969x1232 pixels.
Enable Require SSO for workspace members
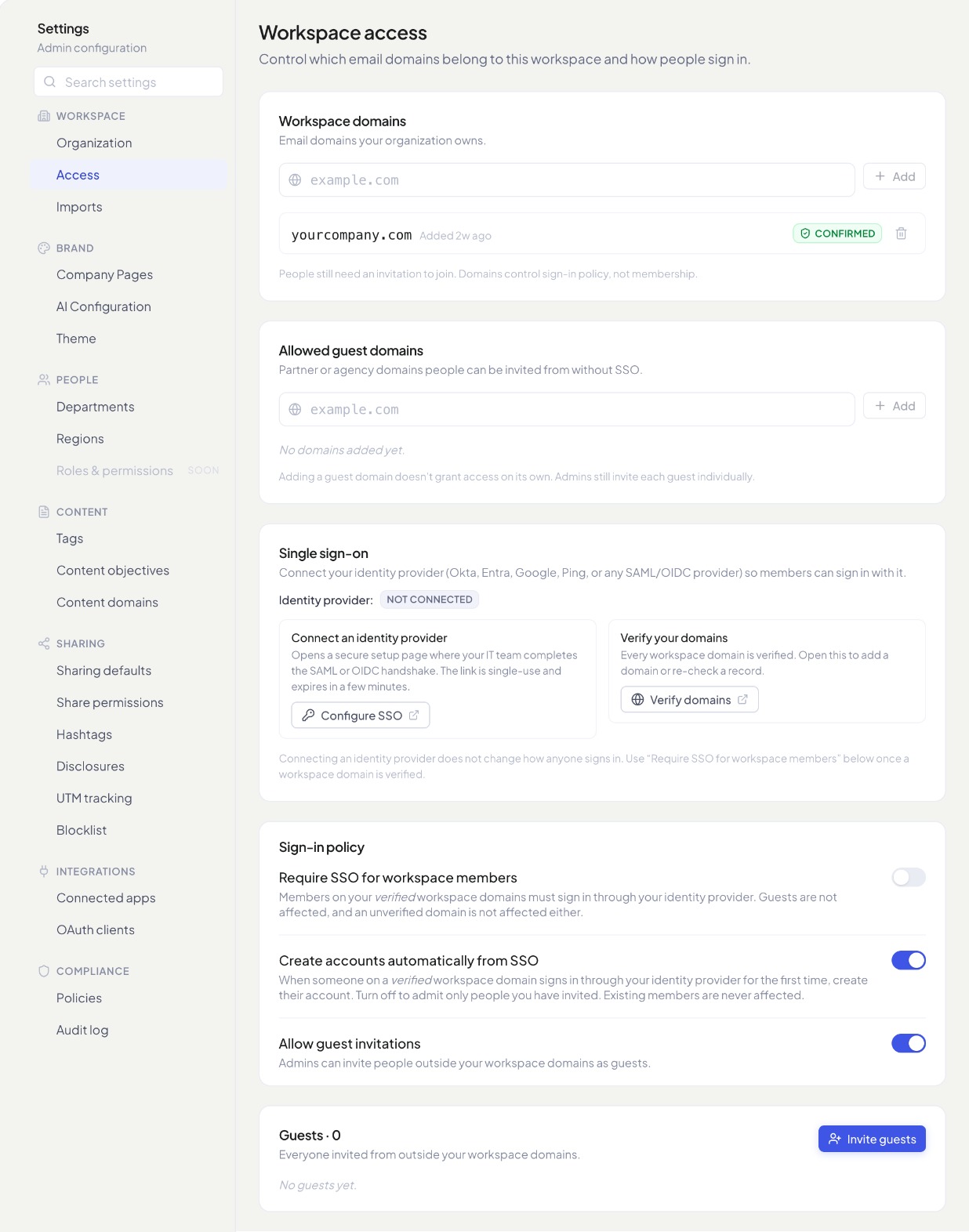coord(909,877)
